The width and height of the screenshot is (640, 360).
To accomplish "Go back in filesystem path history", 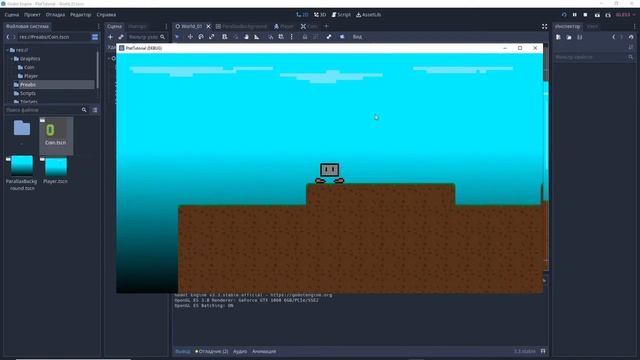I will 8,37.
